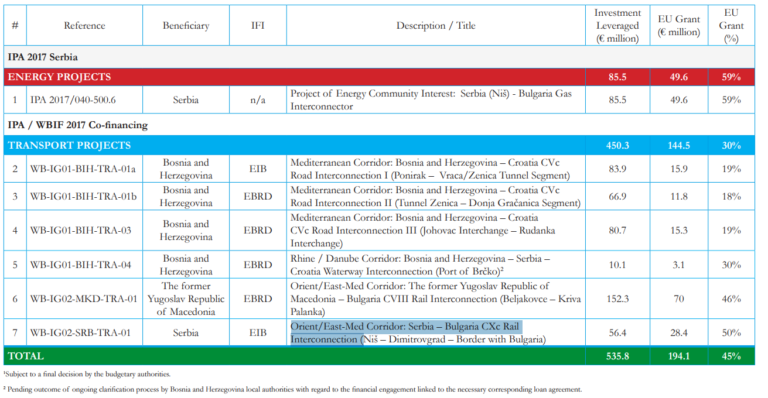Click the IPA 2017 Serbia section heading
Screen dimensions: 768x398
[x=43, y=57]
